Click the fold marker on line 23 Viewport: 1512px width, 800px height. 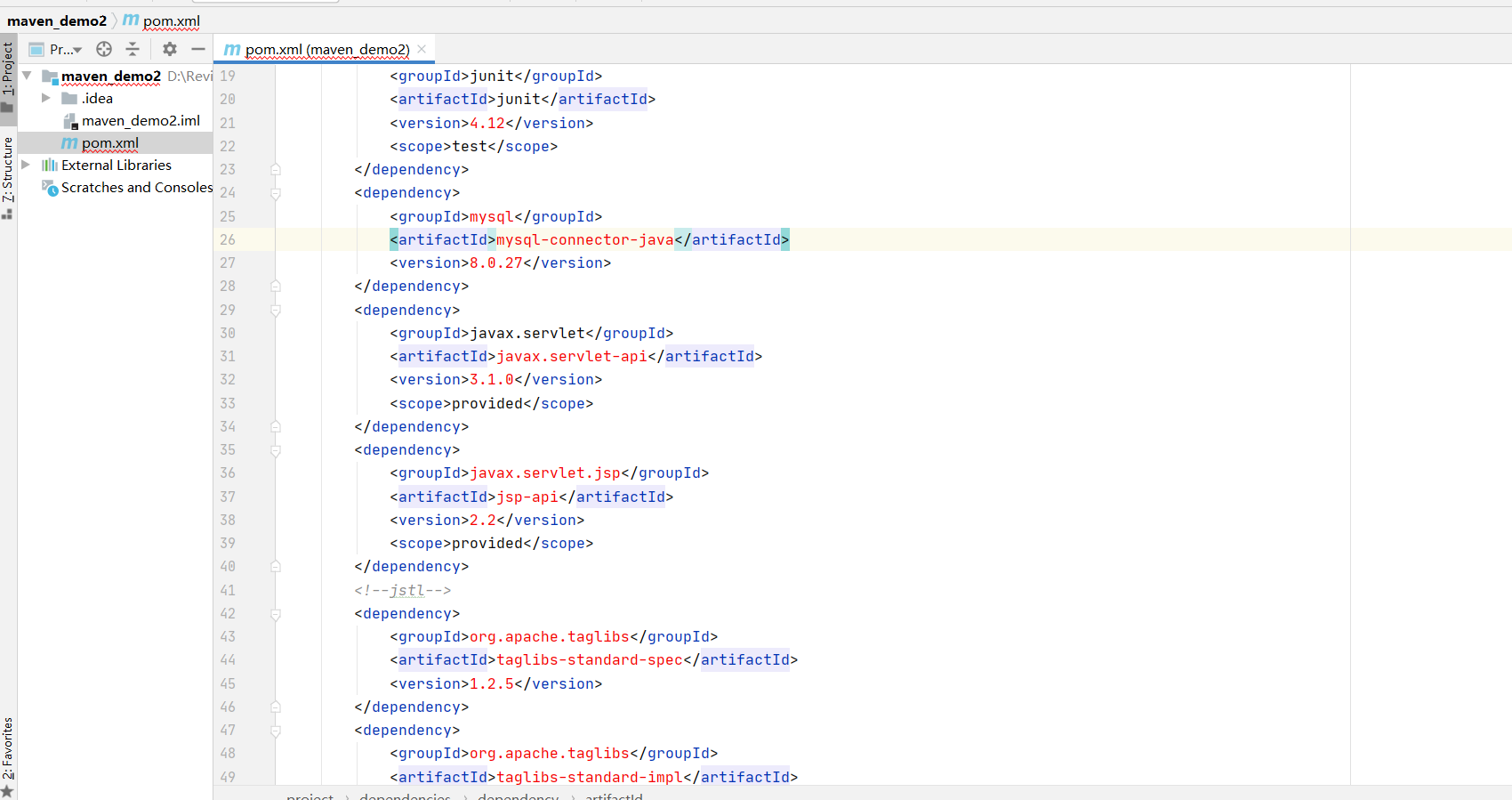[x=276, y=169]
